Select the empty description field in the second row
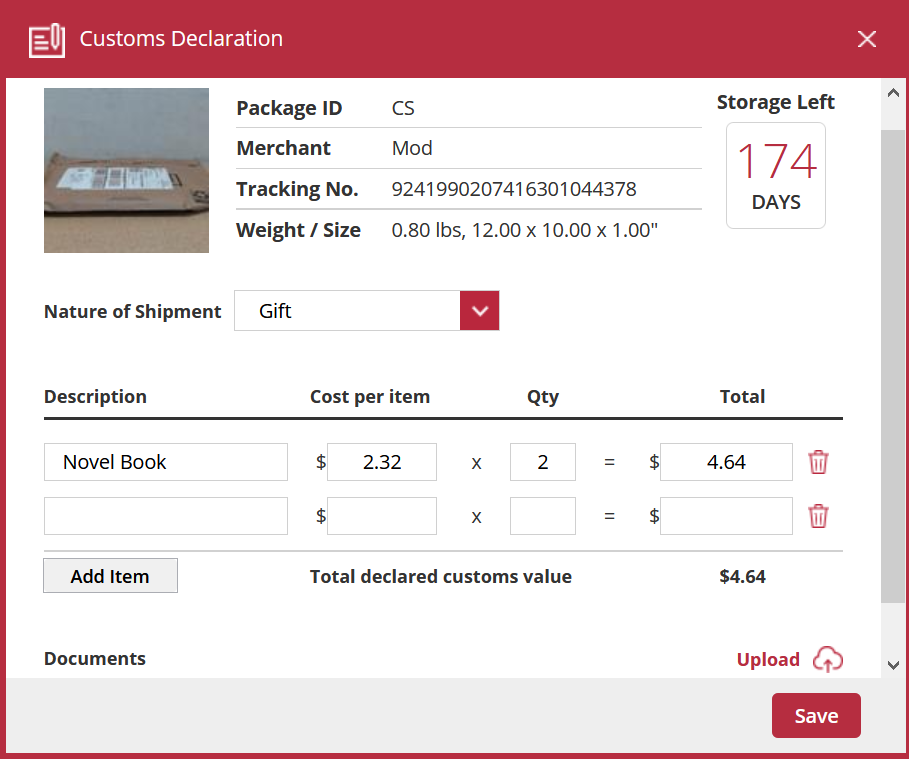This screenshot has height=759, width=909. (x=165, y=516)
